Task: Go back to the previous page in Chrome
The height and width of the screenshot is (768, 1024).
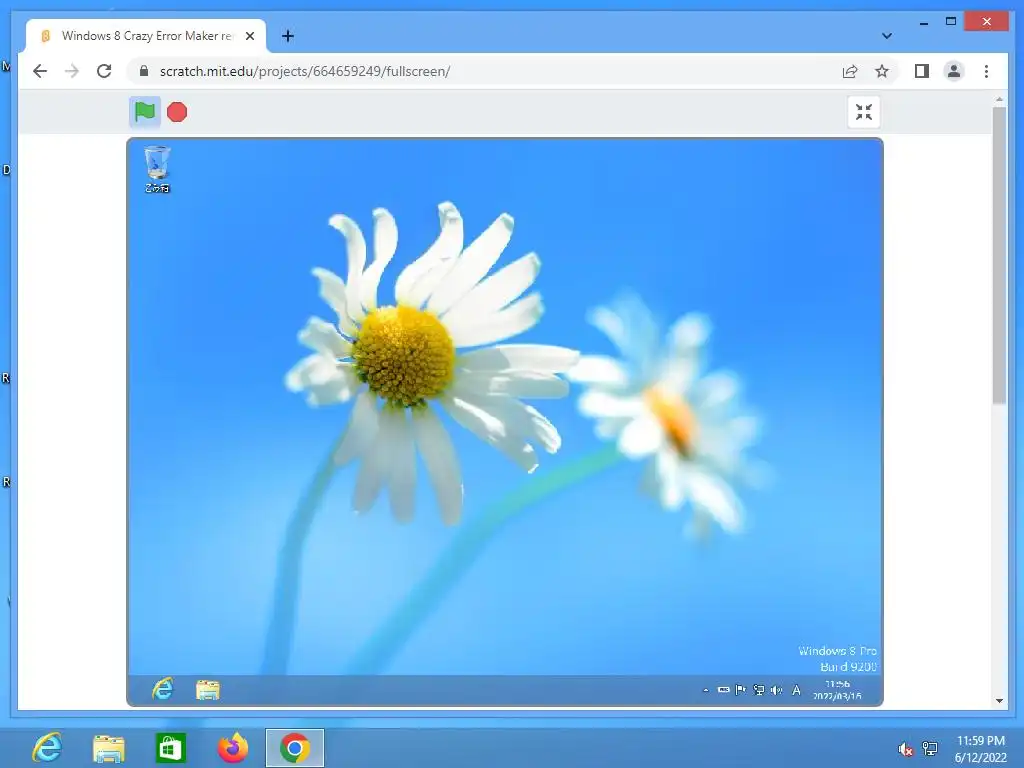Action: (40, 71)
